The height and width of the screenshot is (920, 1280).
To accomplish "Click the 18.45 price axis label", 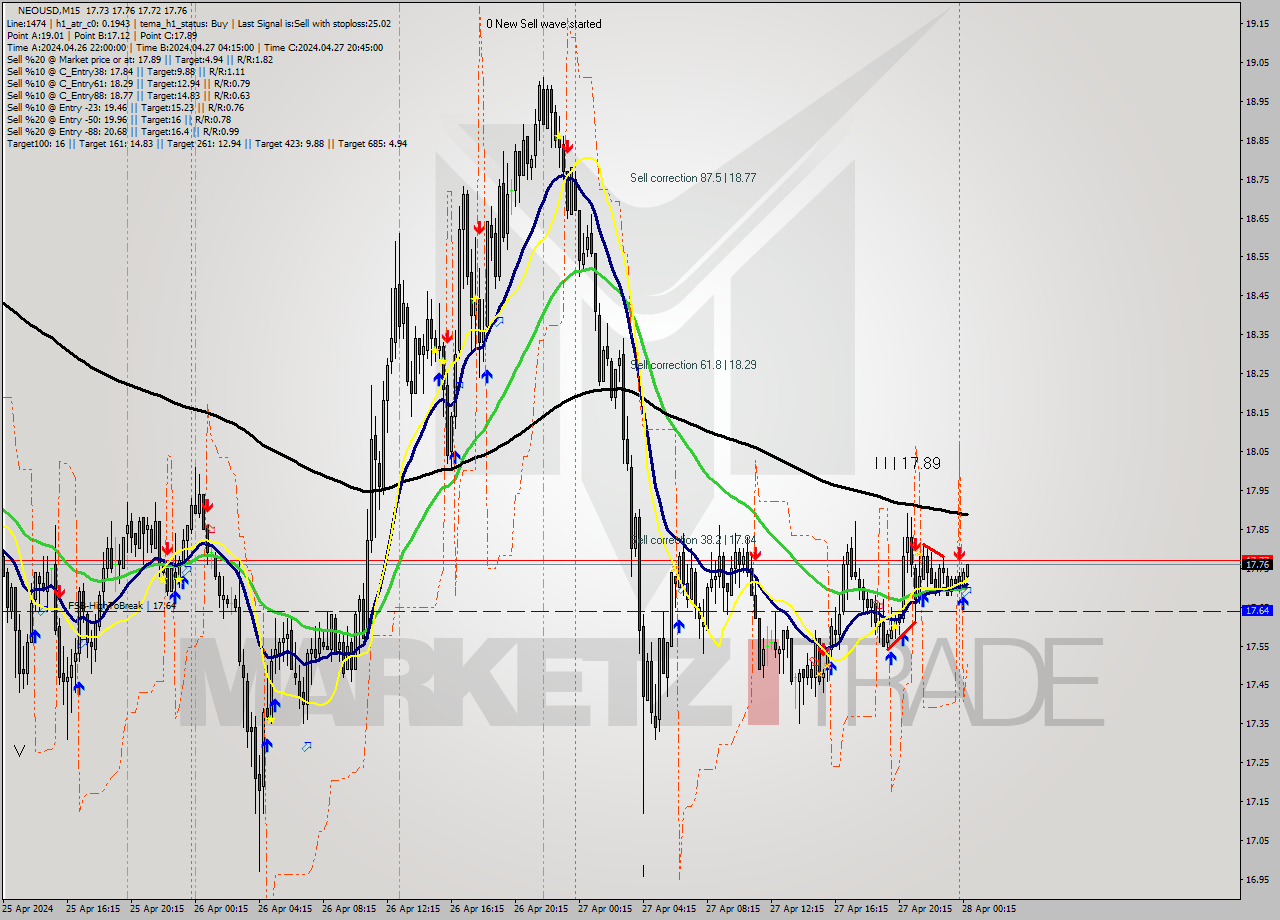I will 1257,296.
